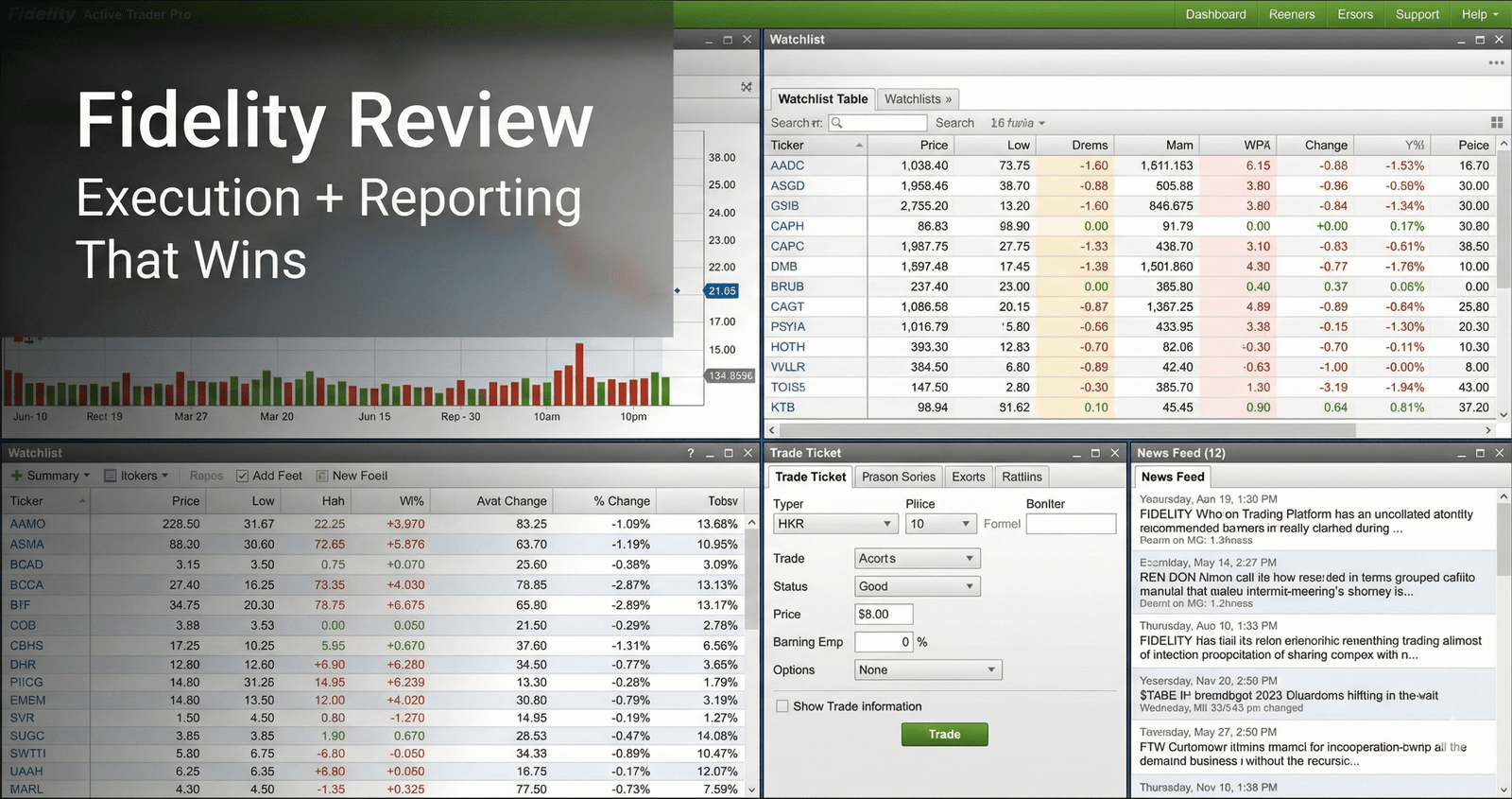
Task: Open the Options dropdown showing None
Action: tap(927, 669)
